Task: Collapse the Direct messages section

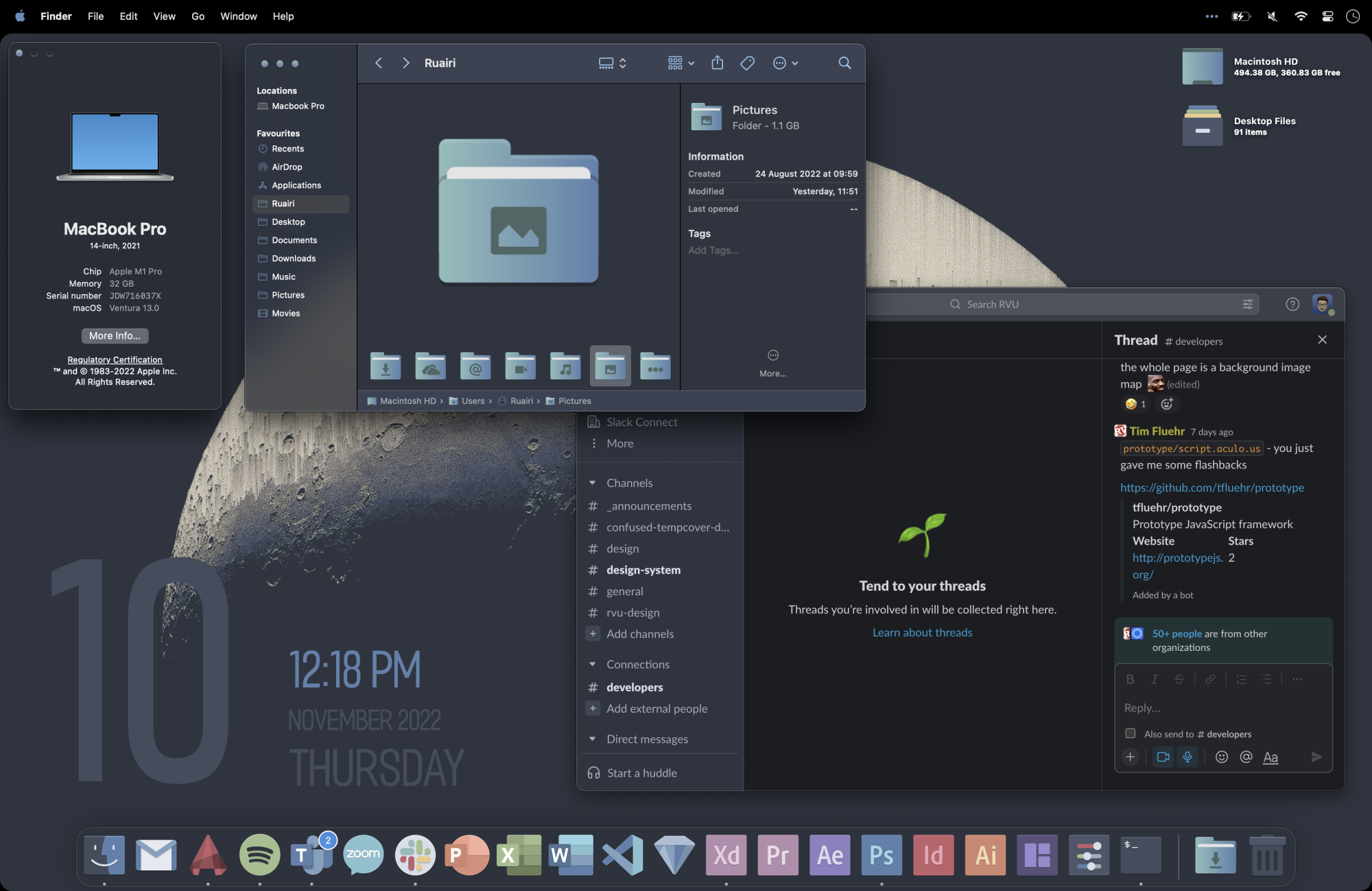Action: (593, 739)
